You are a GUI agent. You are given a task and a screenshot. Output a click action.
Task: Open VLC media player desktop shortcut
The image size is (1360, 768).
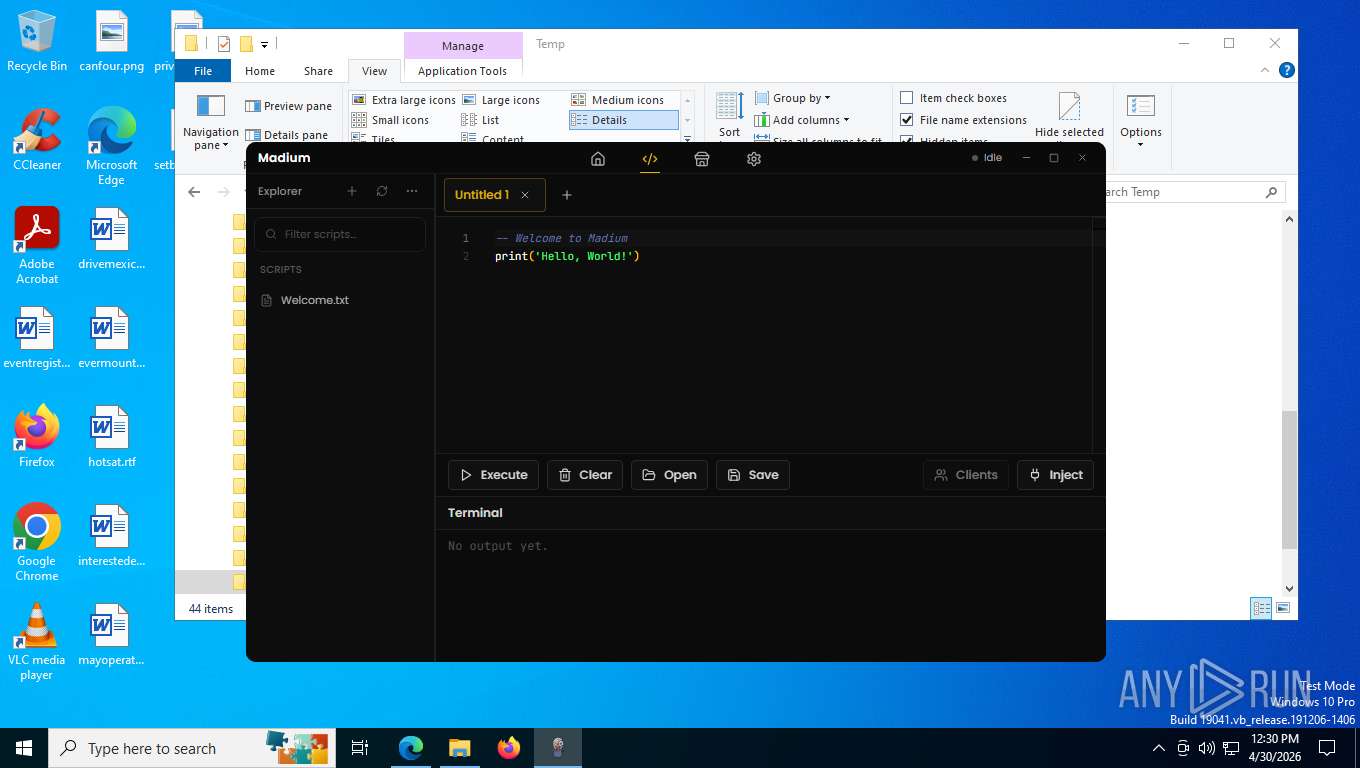click(x=37, y=642)
